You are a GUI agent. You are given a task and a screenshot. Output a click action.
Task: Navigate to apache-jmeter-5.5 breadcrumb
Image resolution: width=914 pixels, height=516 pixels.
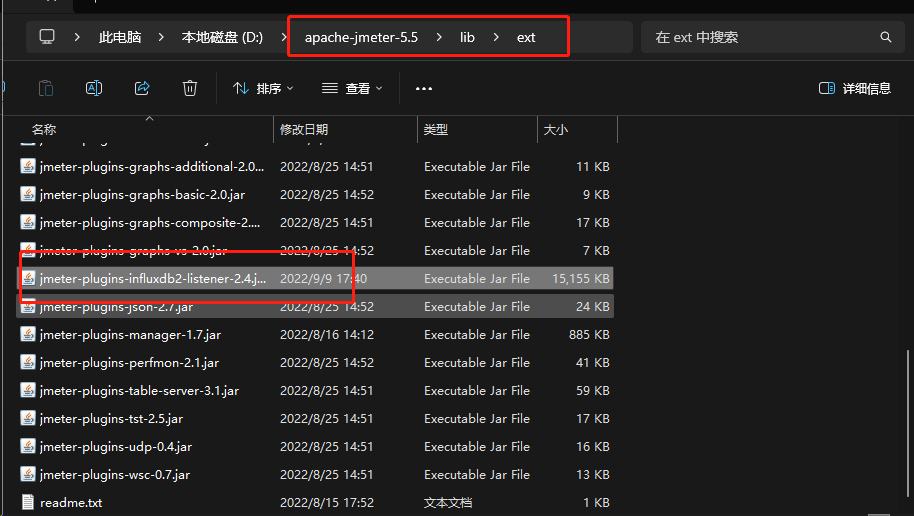click(x=361, y=37)
